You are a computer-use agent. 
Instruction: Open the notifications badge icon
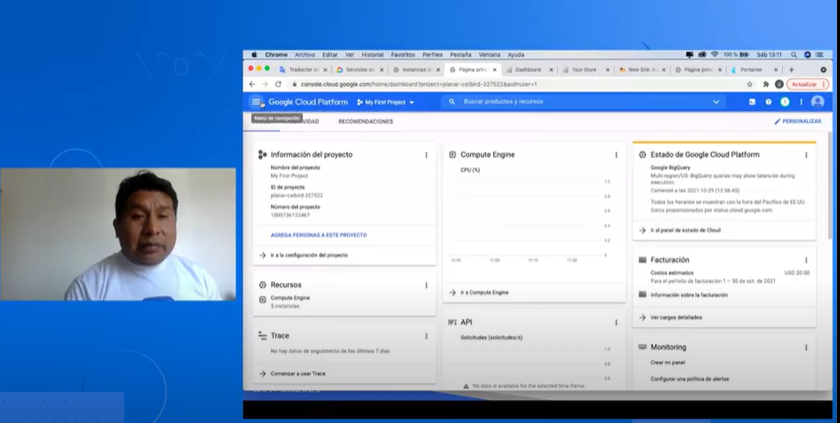[785, 102]
